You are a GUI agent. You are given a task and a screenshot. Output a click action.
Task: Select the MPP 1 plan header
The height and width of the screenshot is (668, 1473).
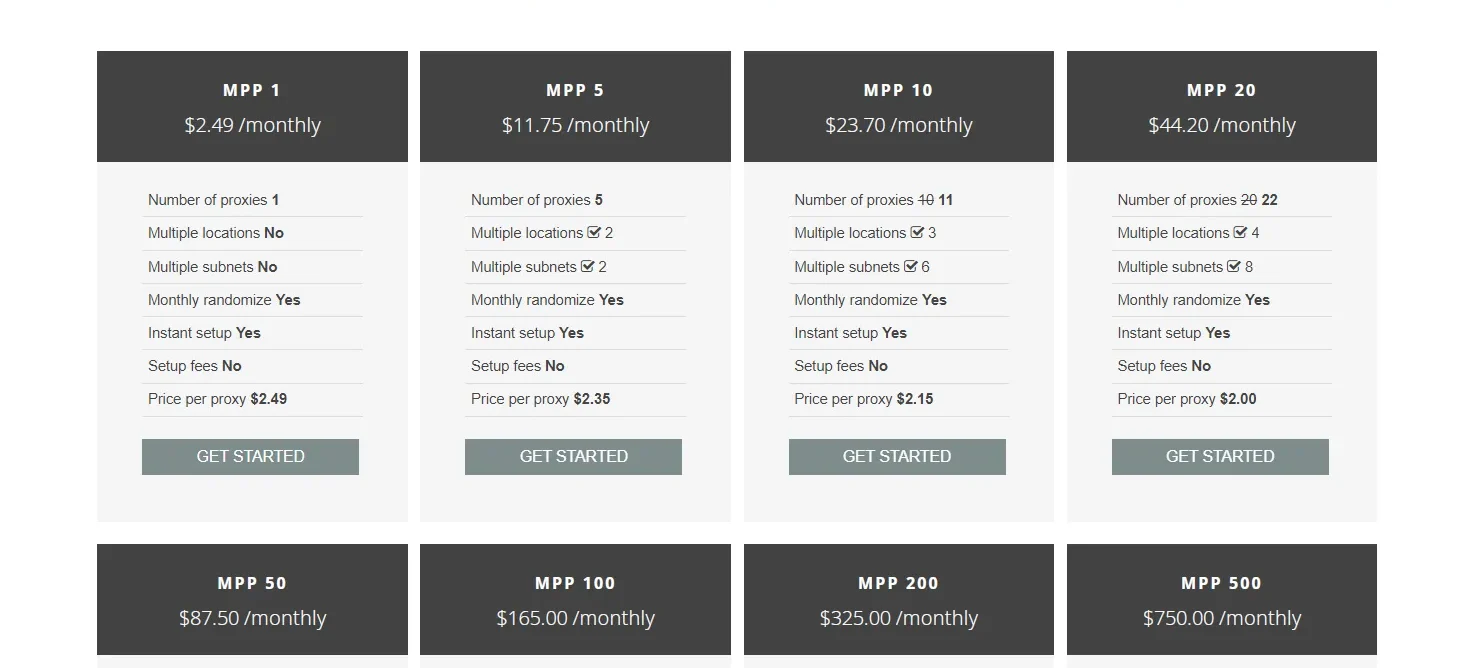252,107
